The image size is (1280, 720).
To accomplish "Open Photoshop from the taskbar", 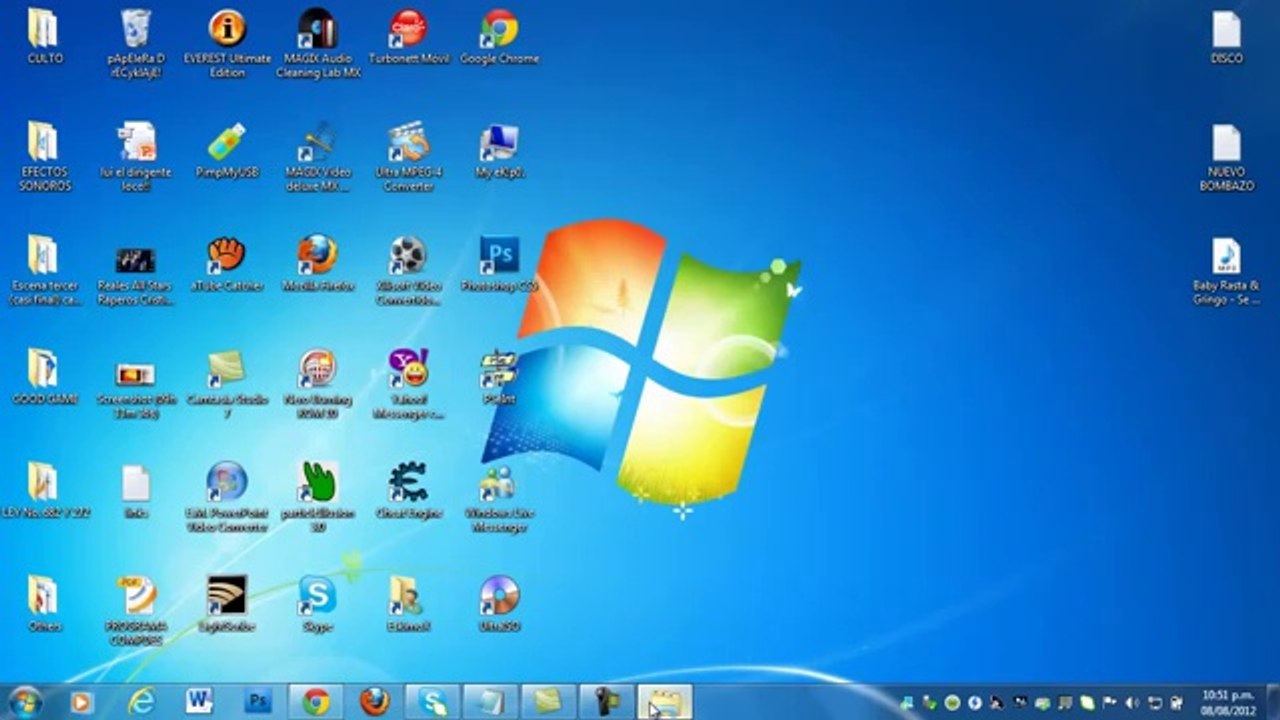I will [258, 702].
